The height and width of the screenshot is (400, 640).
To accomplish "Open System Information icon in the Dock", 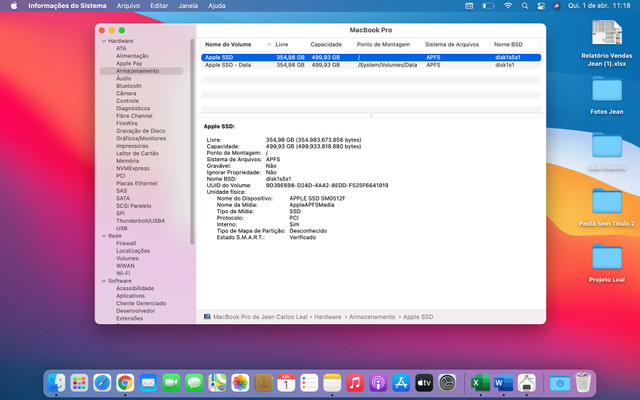I will point(527,383).
